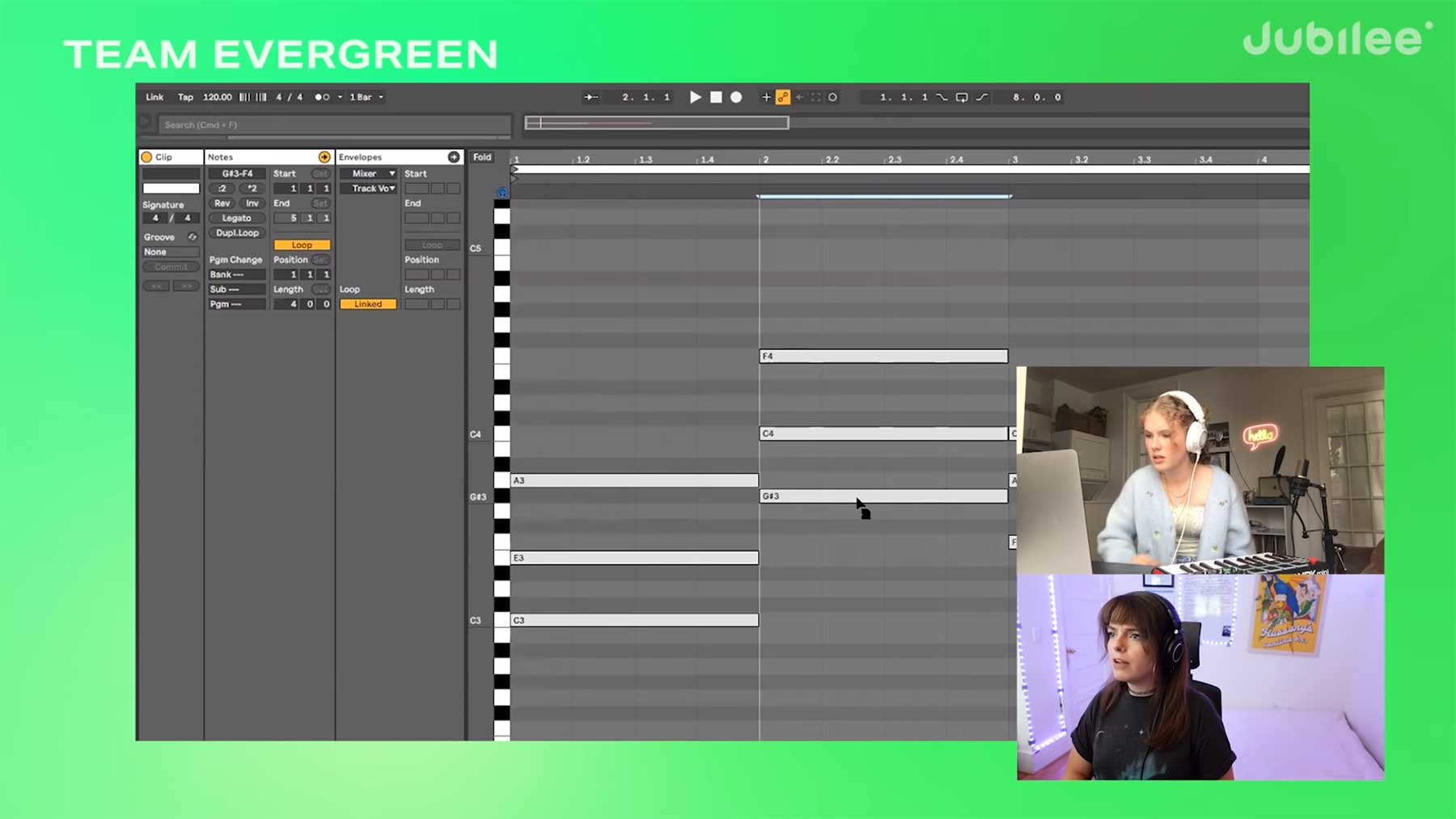Click the Link button in toolbar

click(x=154, y=97)
